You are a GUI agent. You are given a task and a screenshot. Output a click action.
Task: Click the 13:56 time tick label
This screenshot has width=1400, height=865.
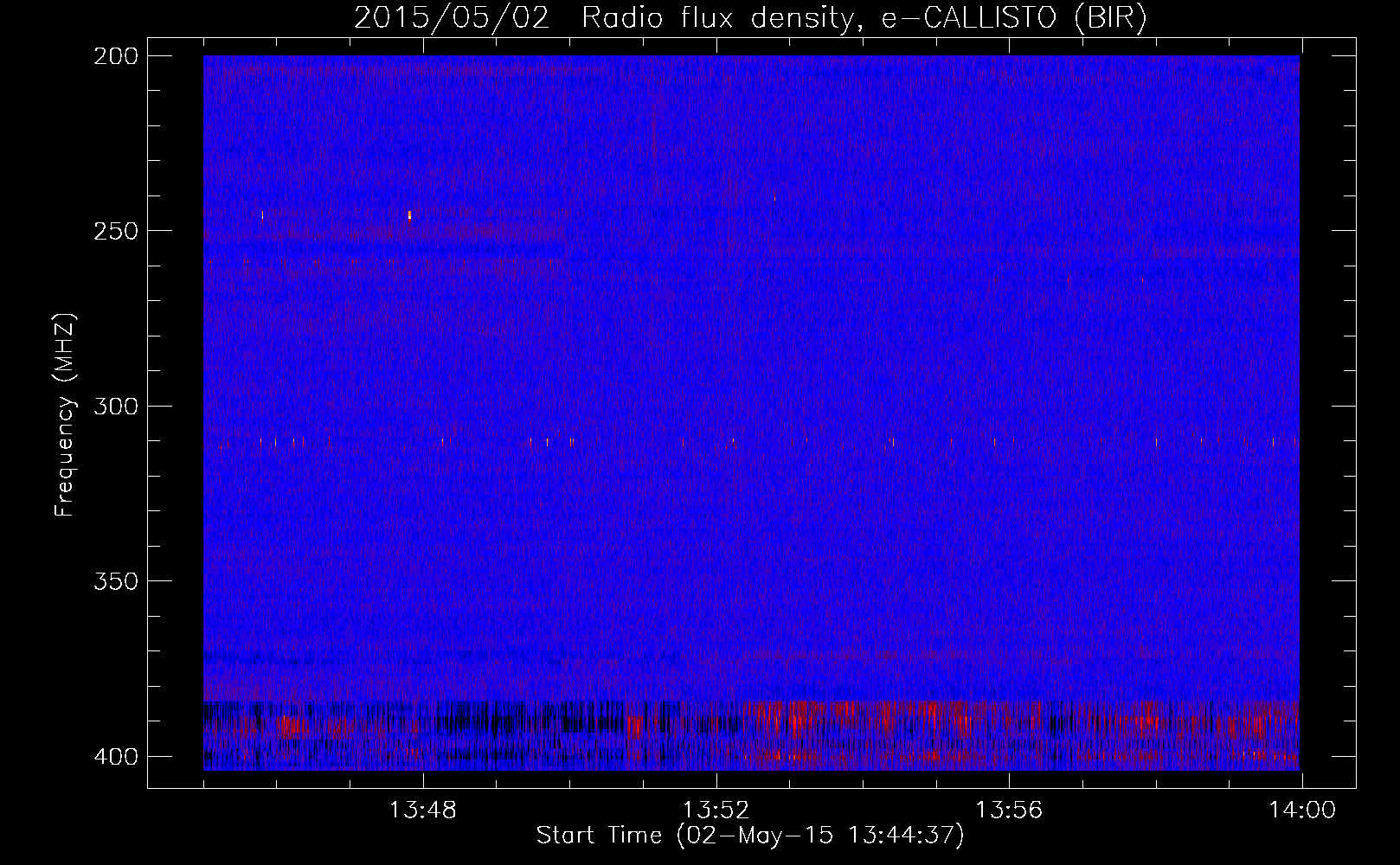1009,811
